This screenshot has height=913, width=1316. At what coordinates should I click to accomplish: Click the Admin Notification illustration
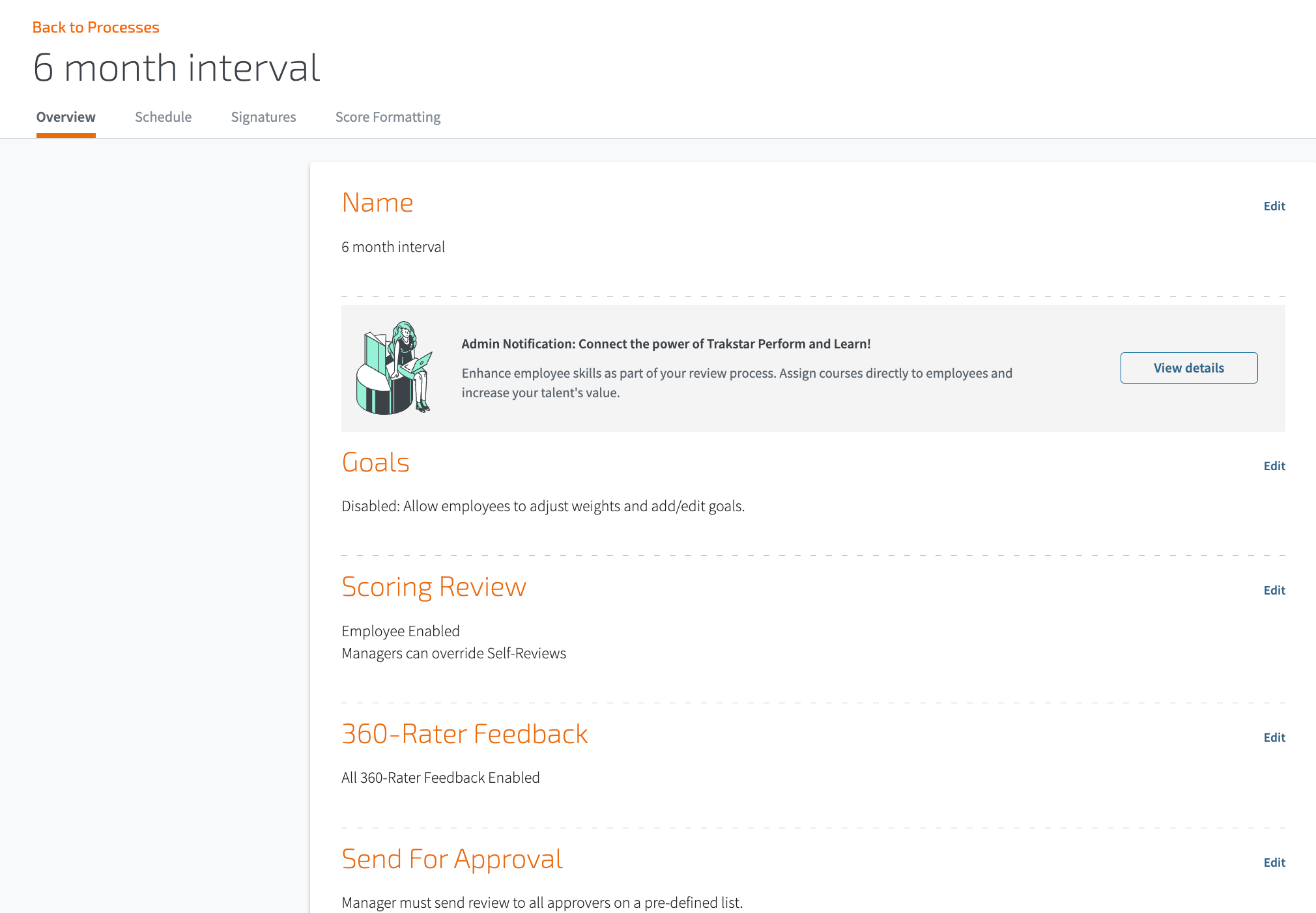pyautogui.click(x=395, y=368)
